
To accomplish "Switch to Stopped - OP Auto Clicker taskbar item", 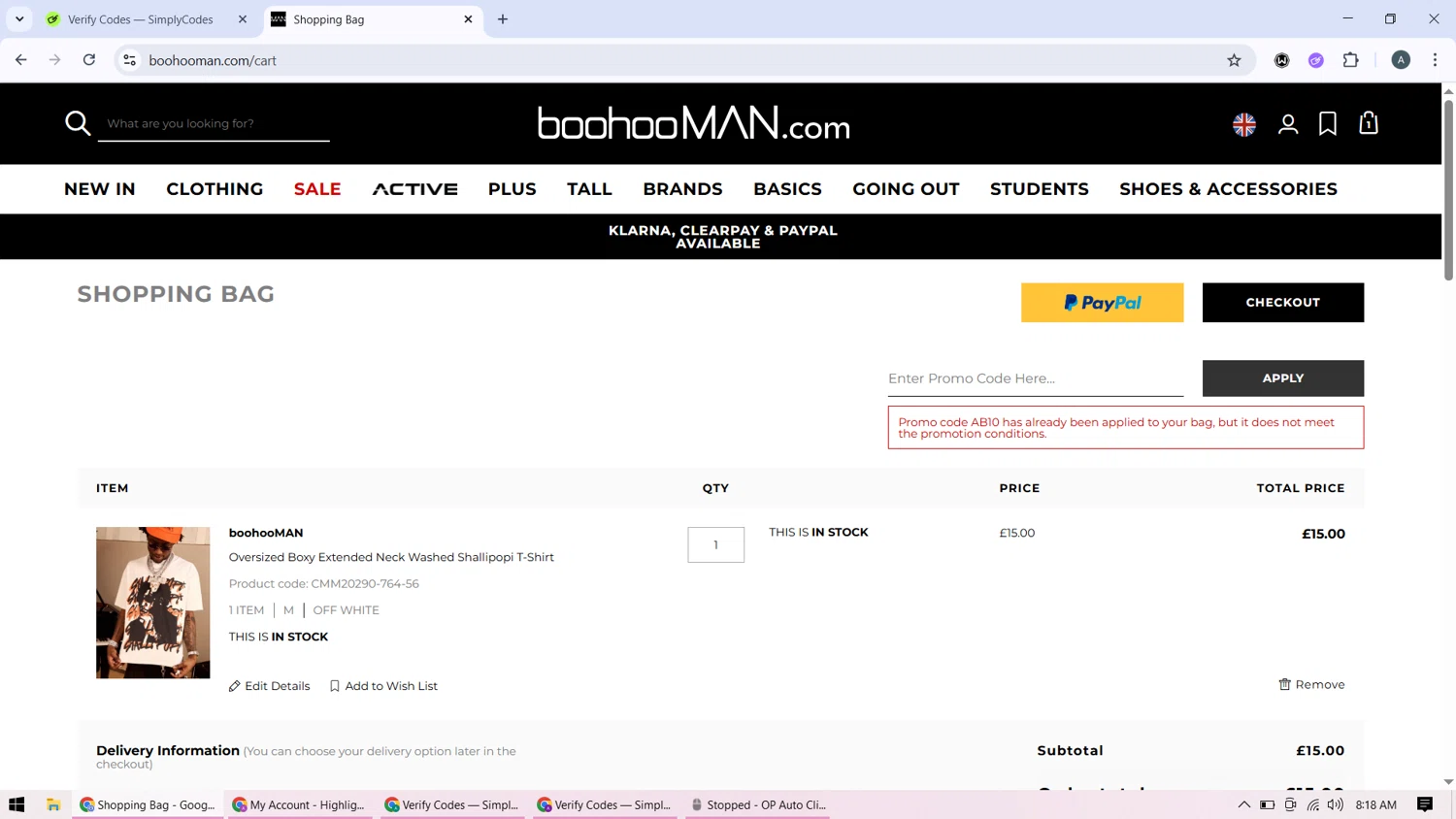I will click(x=758, y=804).
